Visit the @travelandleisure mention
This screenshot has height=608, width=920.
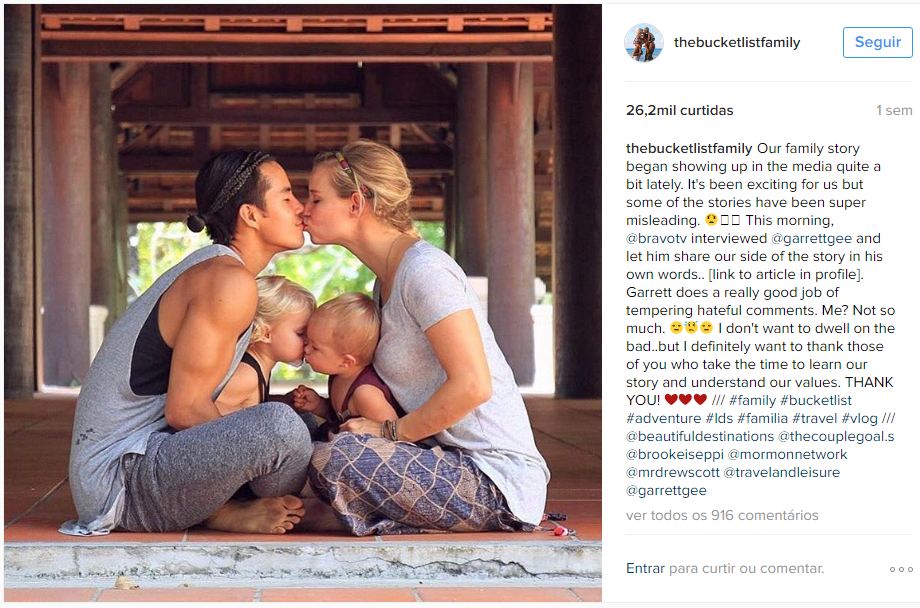coord(782,472)
